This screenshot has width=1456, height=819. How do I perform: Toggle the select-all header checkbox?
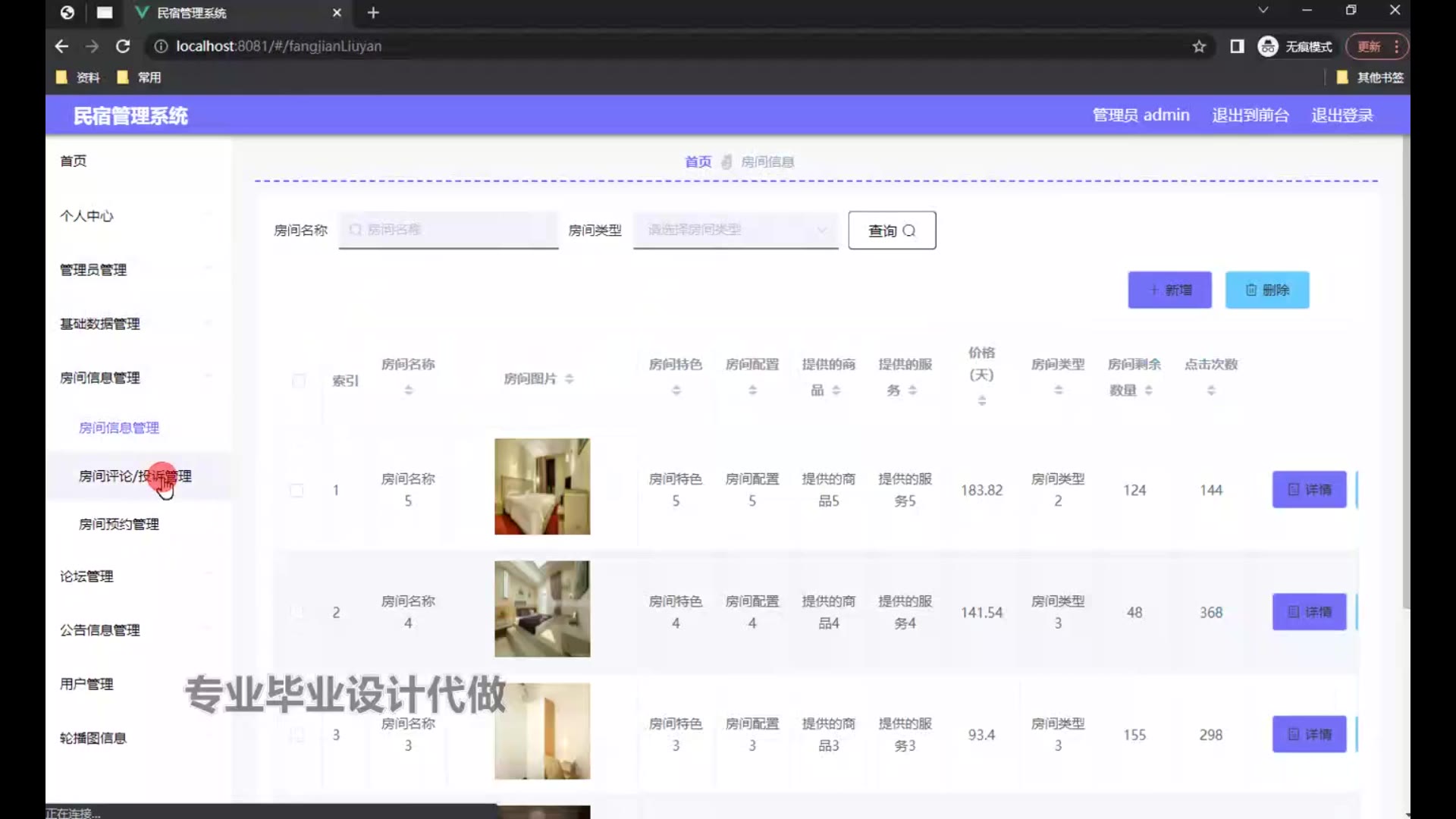point(299,381)
